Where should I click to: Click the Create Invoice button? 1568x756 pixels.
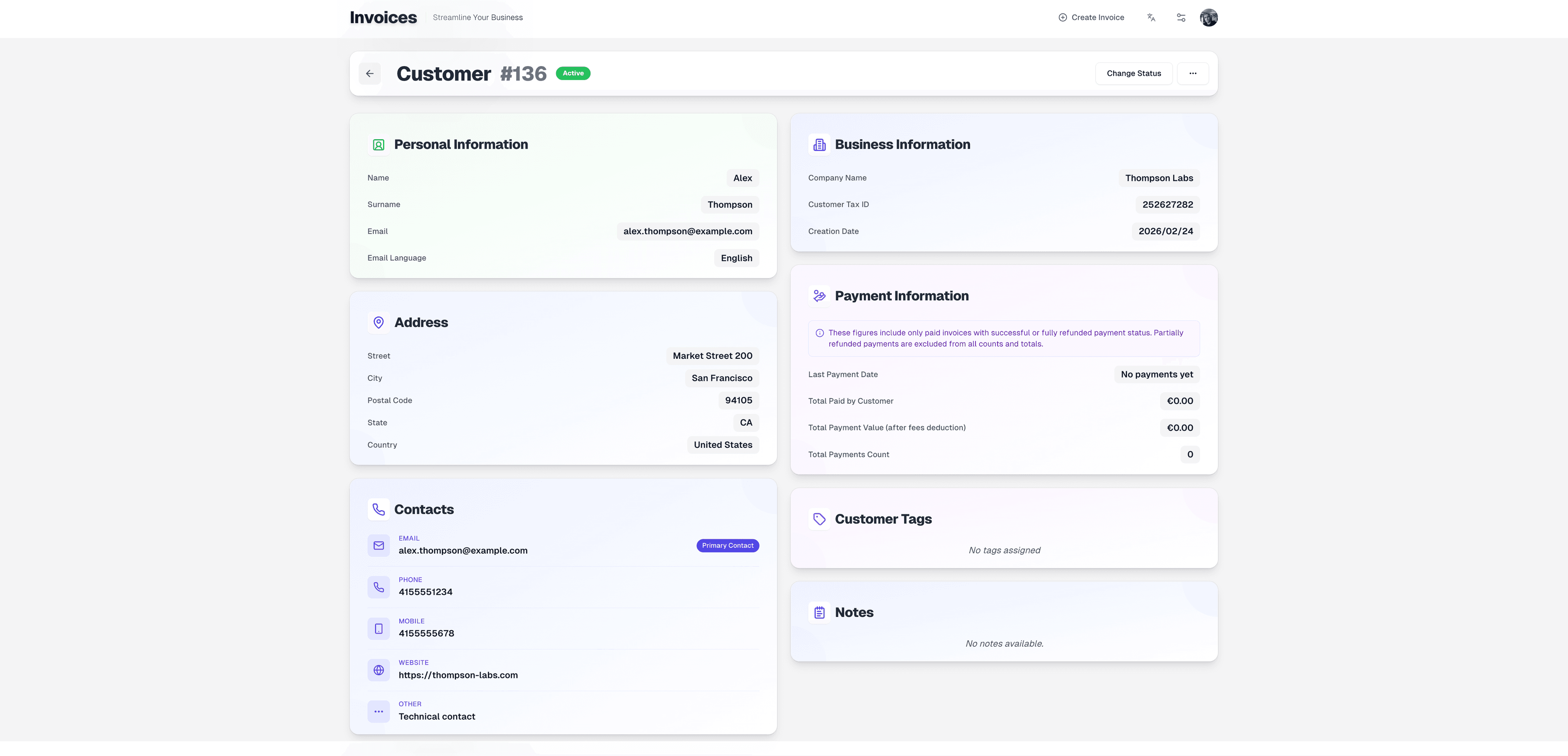pos(1091,18)
